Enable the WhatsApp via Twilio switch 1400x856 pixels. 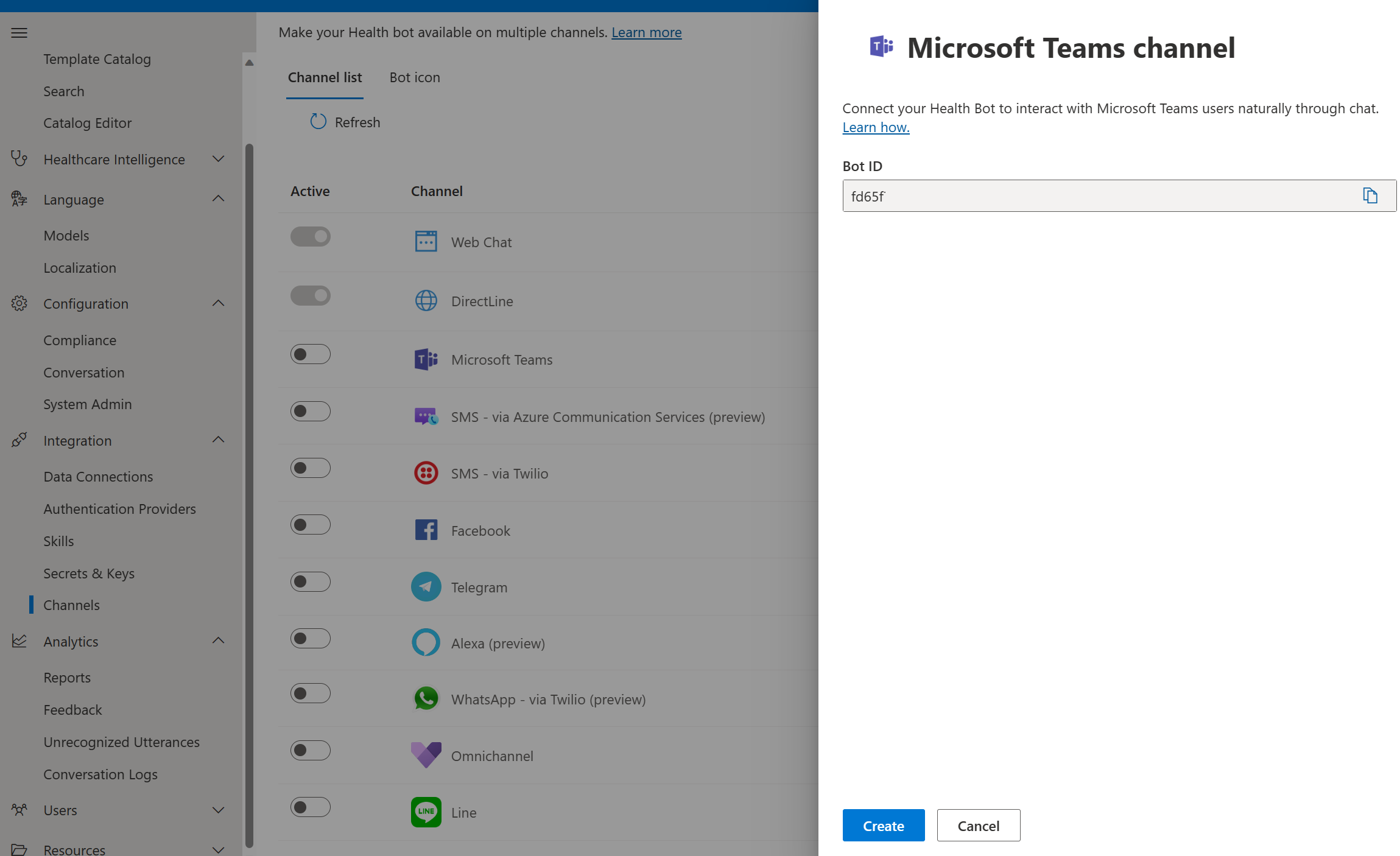pos(311,693)
